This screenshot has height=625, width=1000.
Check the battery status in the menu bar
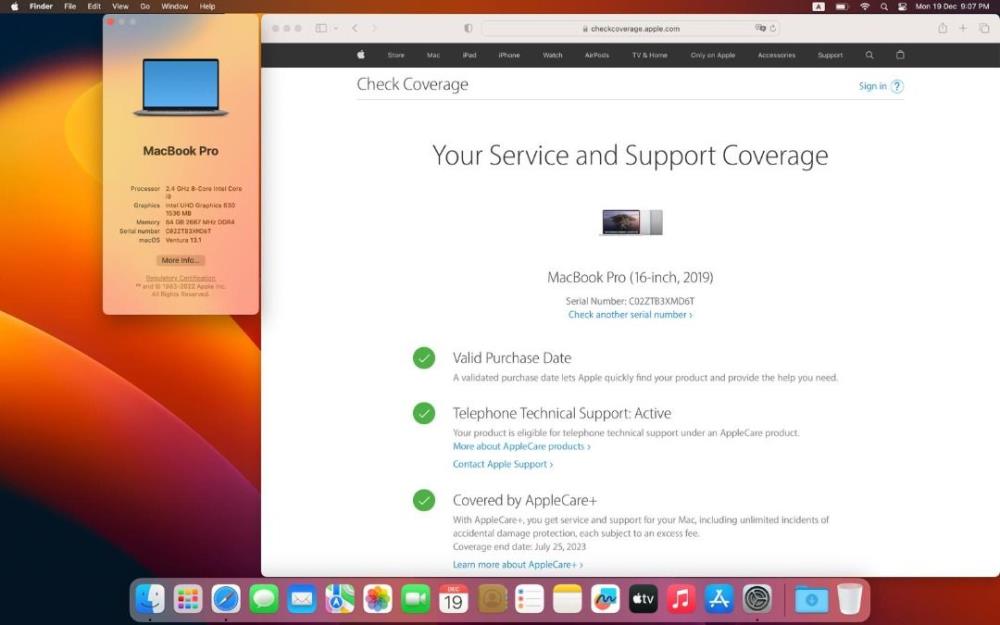pyautogui.click(x=842, y=6)
